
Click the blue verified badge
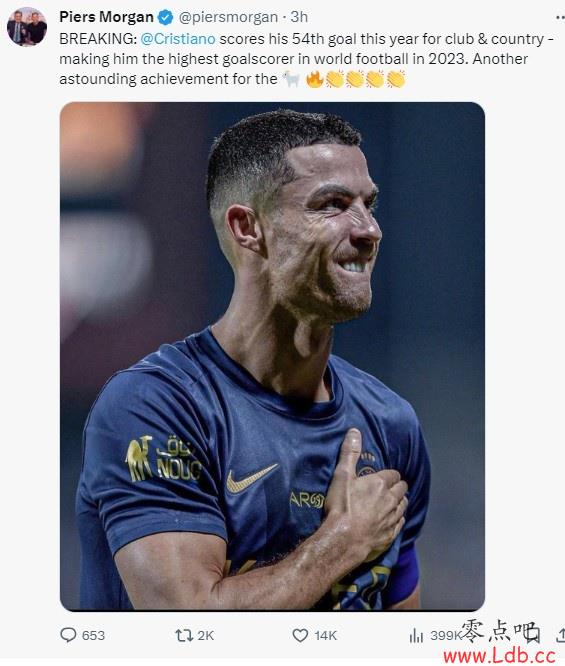click(166, 17)
